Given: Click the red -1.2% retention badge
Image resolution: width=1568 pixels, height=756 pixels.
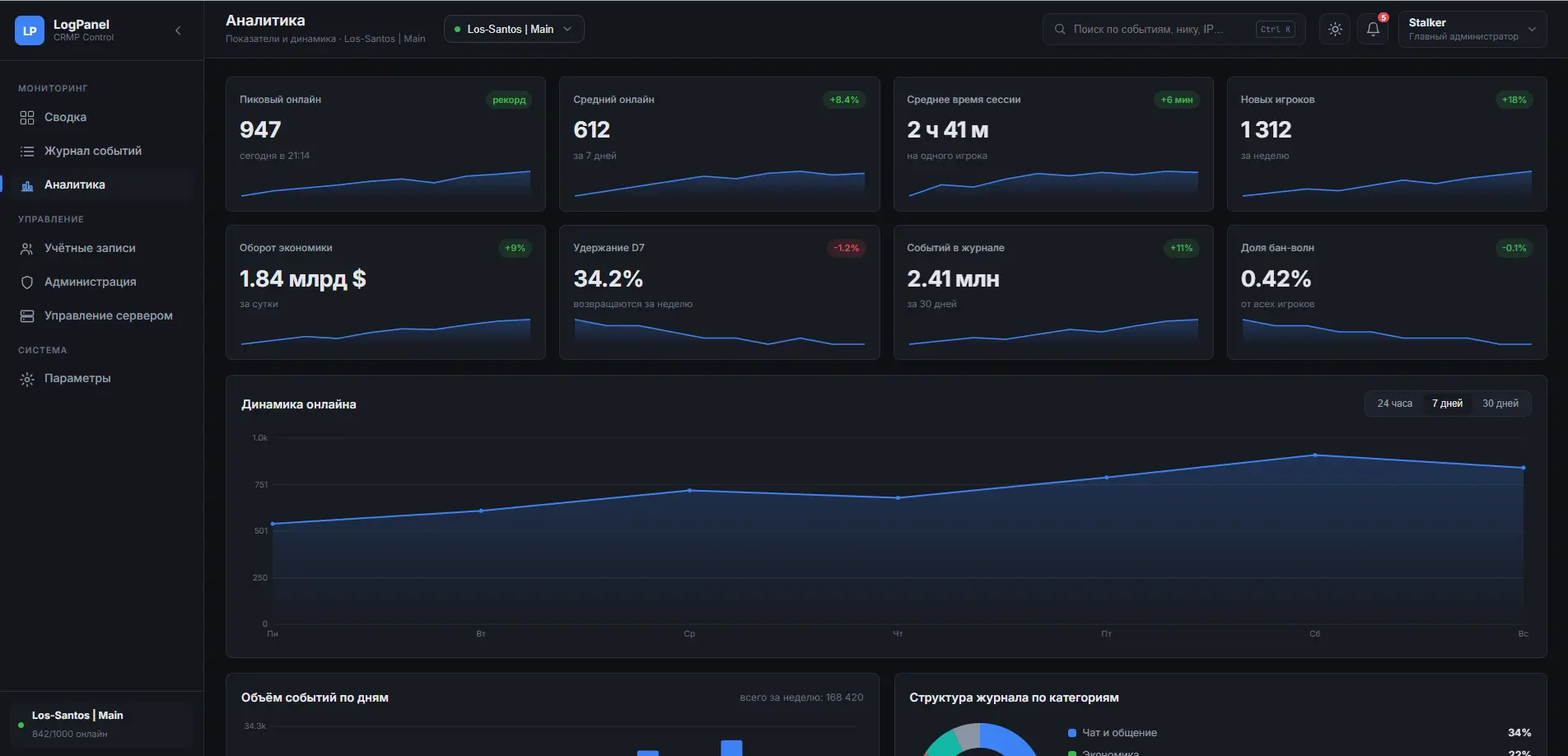Looking at the screenshot, I should (846, 249).
